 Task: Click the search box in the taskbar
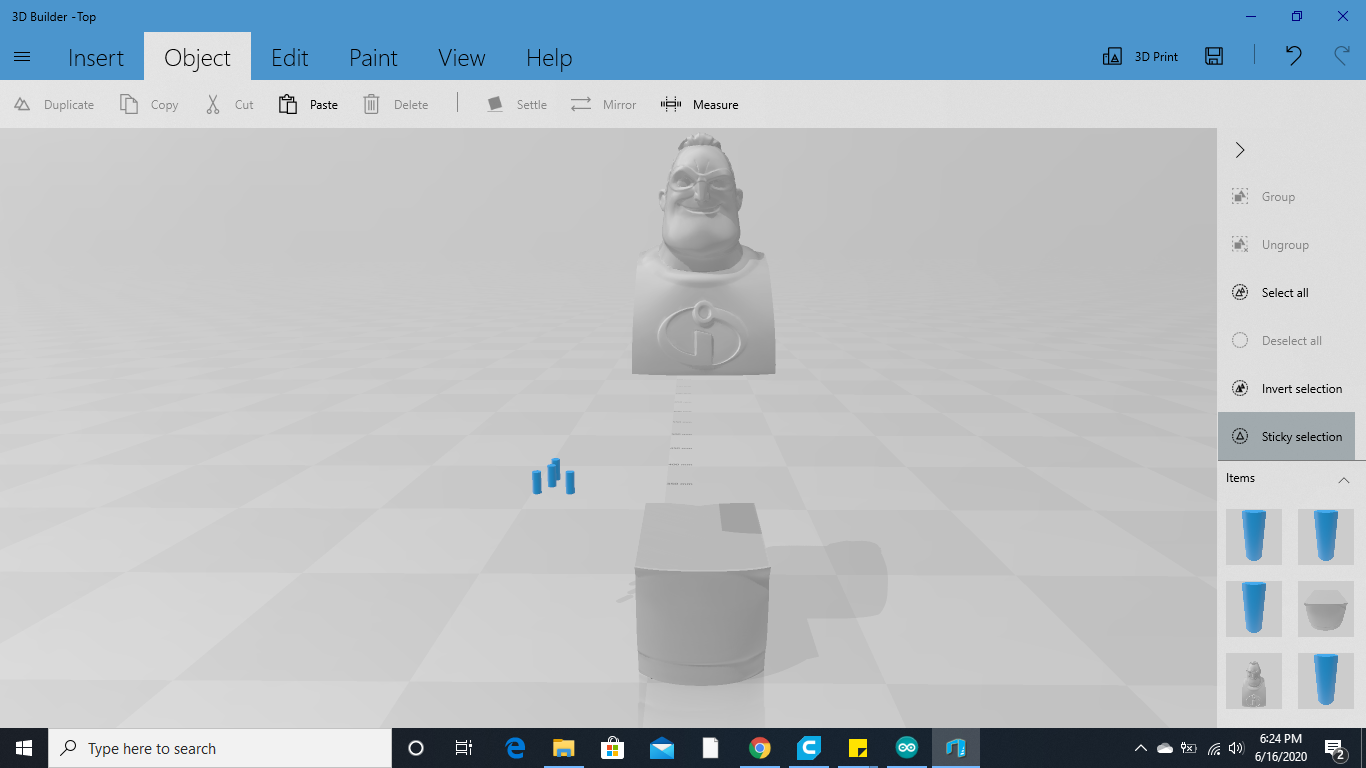point(220,747)
